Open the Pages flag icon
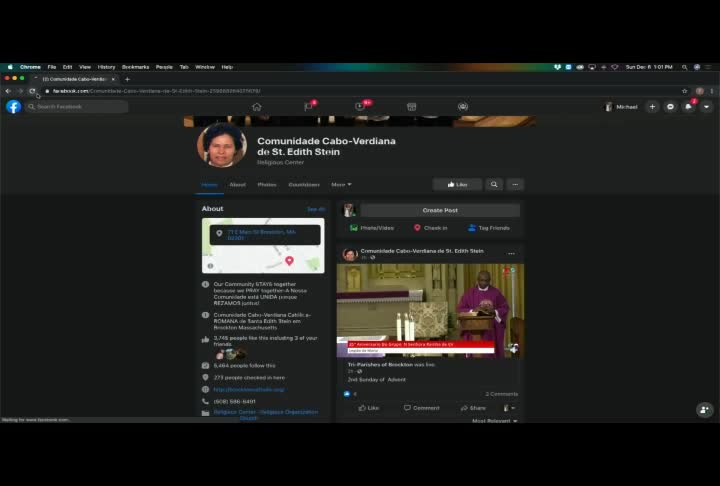Screen dimensions: 720x486 coord(309,107)
